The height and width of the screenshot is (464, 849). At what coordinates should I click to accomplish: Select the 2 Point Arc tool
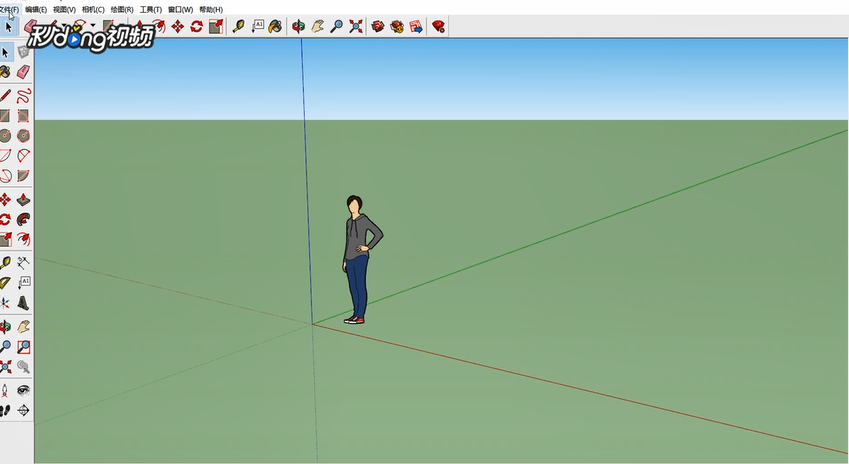click(x=23, y=156)
